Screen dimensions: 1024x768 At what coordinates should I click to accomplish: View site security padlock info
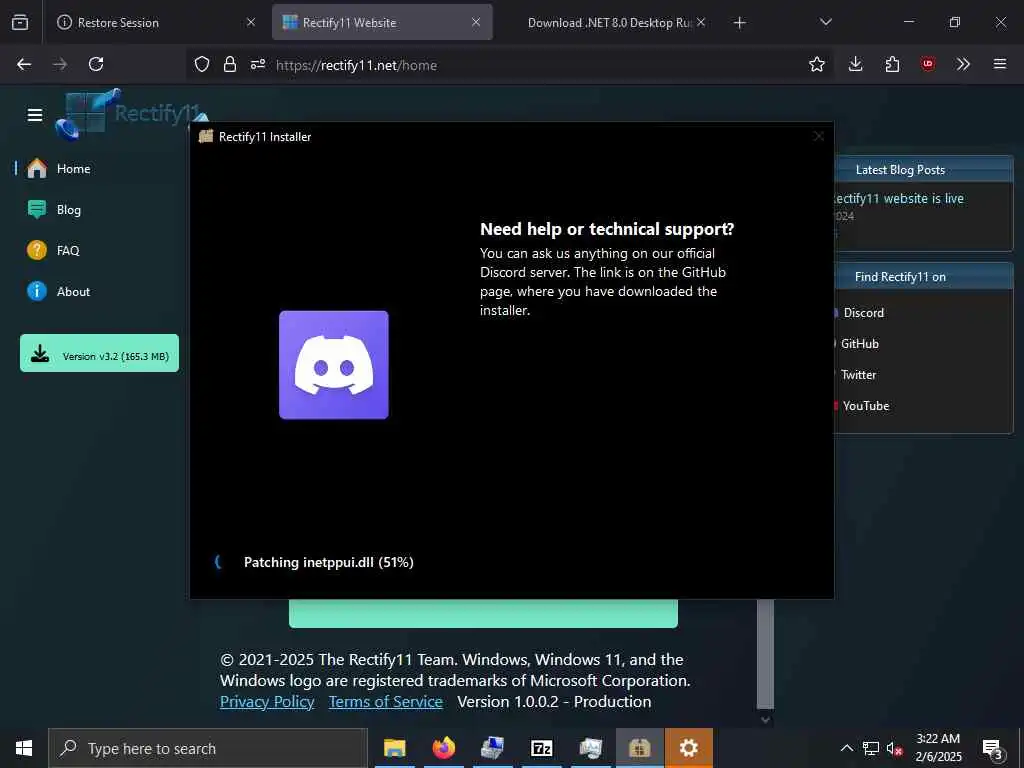tap(230, 64)
